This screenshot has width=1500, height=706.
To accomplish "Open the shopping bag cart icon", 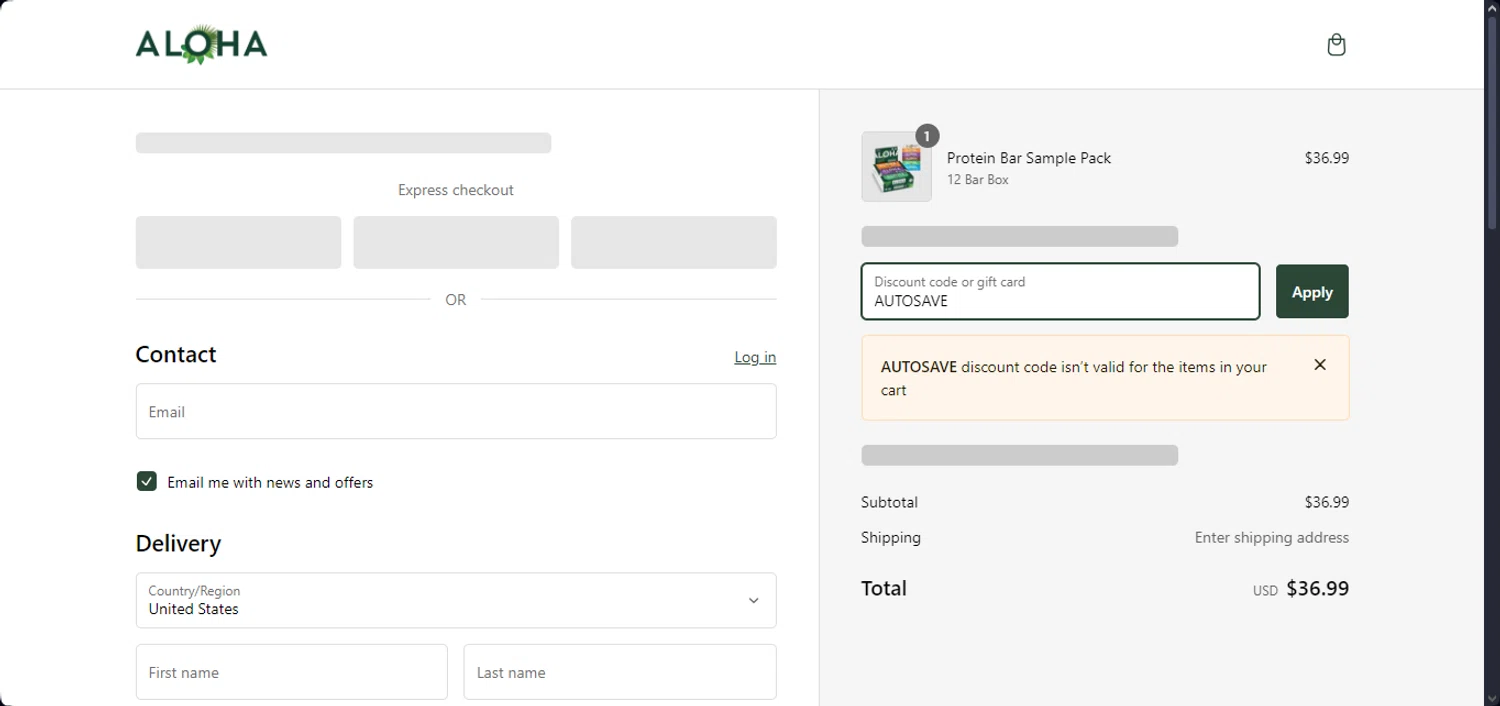I will coord(1336,45).
